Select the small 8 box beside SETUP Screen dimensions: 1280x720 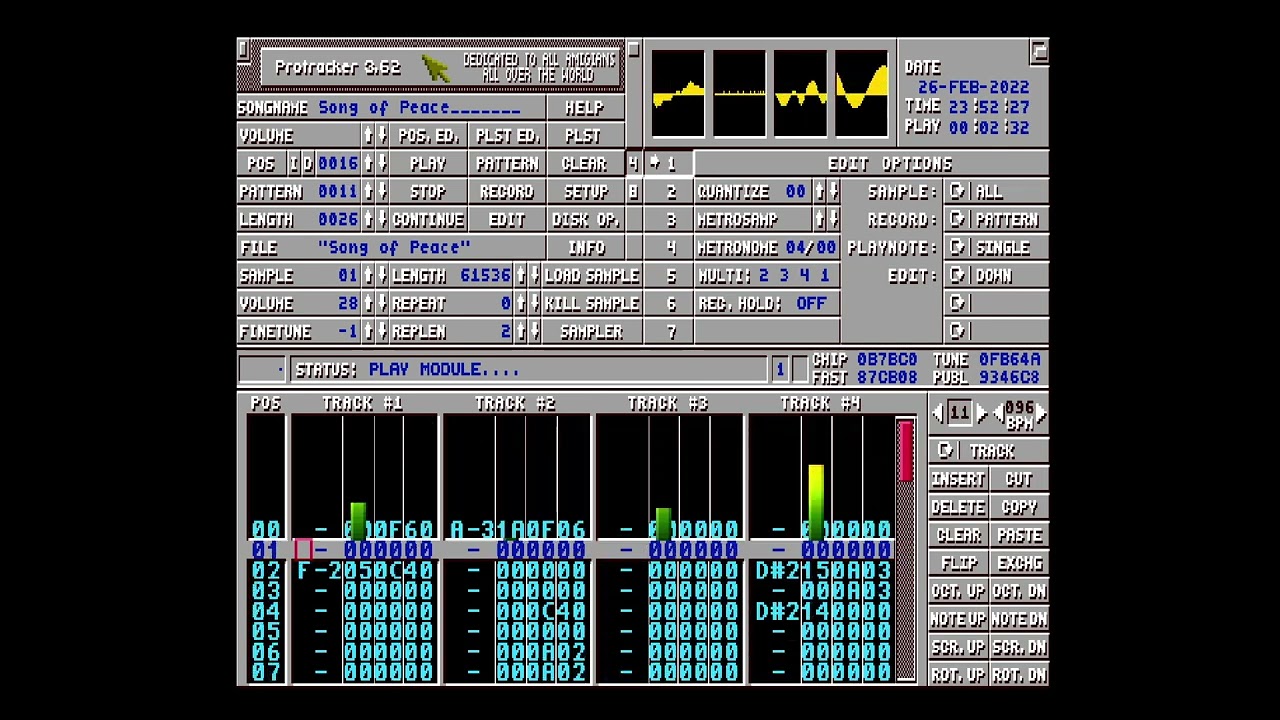[x=633, y=192]
